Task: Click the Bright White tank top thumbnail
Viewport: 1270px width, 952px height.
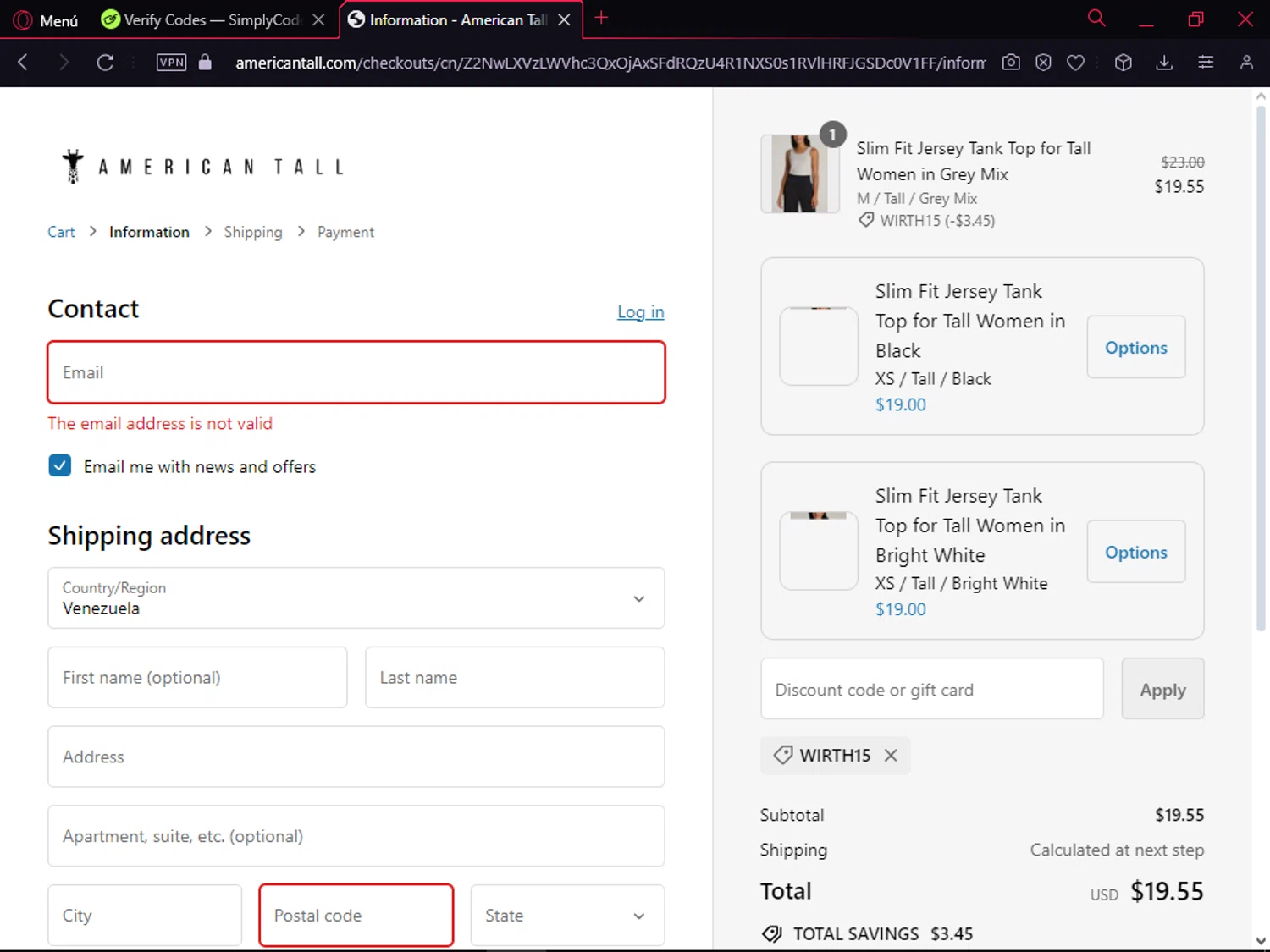Action: [819, 551]
